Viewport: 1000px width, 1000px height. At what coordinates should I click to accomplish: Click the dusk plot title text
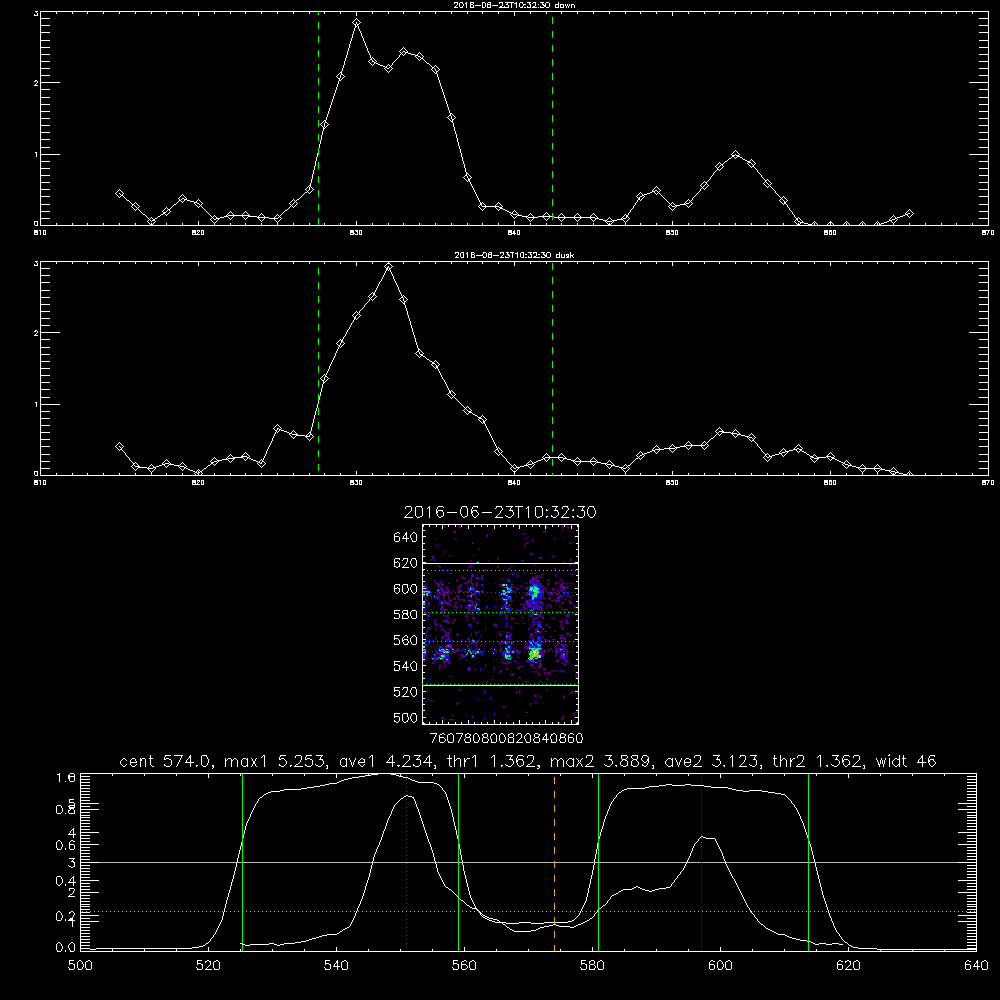click(514, 255)
